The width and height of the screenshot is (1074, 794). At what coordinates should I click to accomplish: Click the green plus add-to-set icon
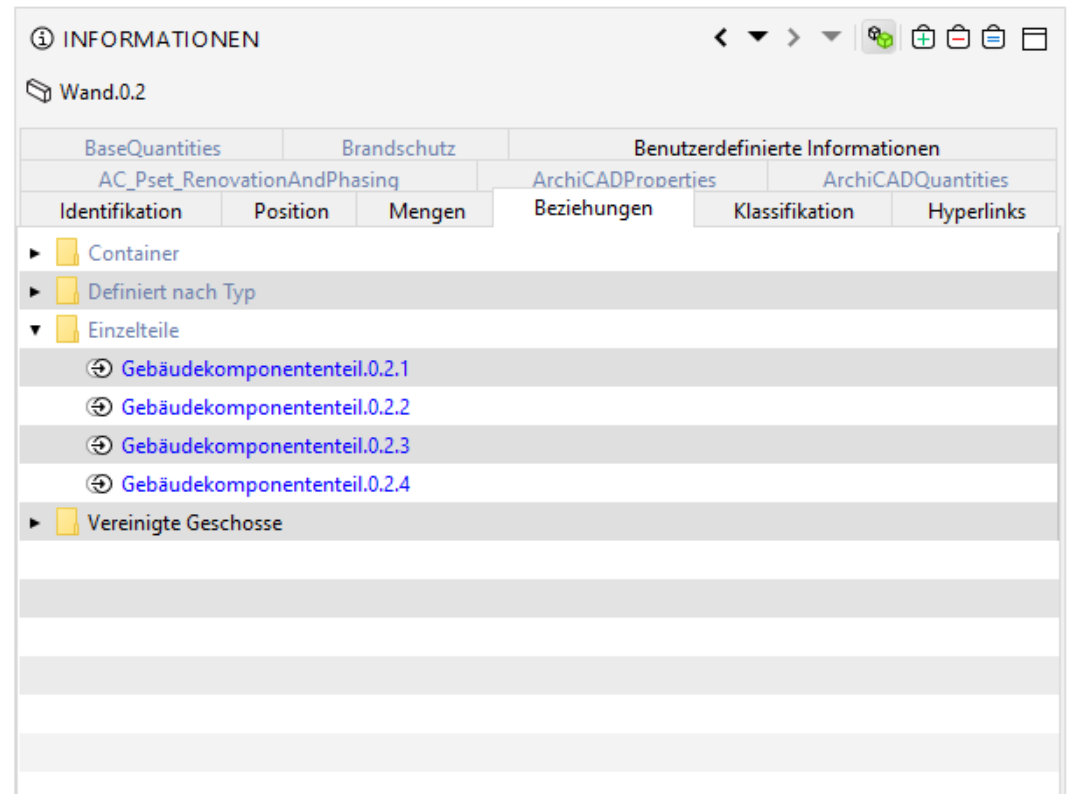[923, 37]
